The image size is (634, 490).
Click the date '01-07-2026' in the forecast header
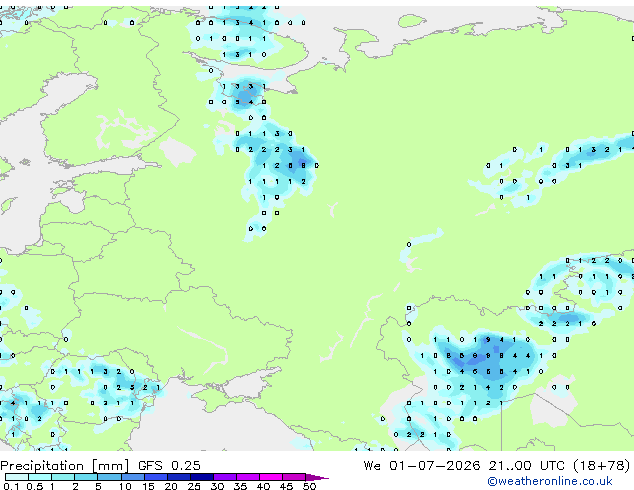click(435, 465)
